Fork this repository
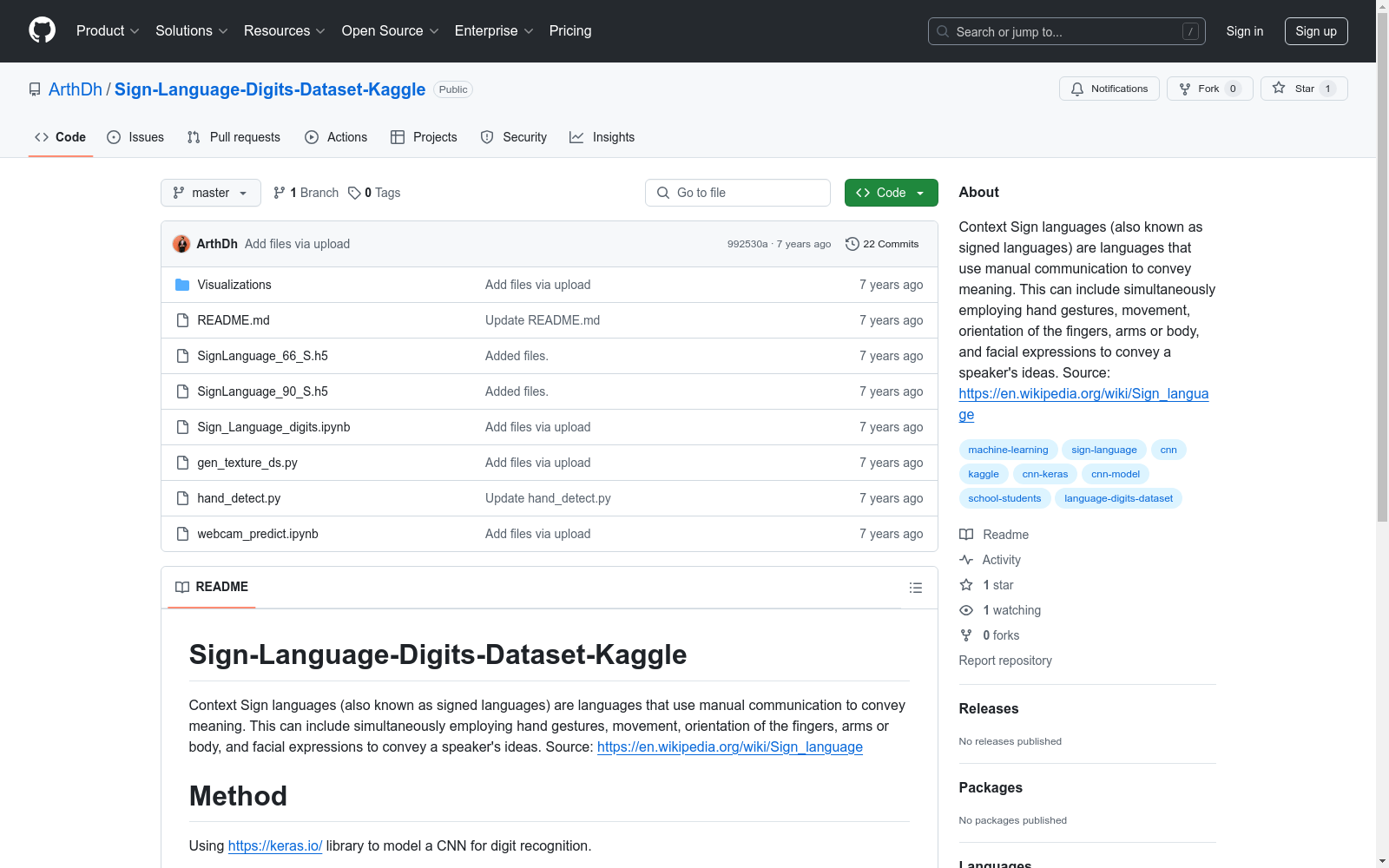1389x868 pixels. coord(1209,89)
